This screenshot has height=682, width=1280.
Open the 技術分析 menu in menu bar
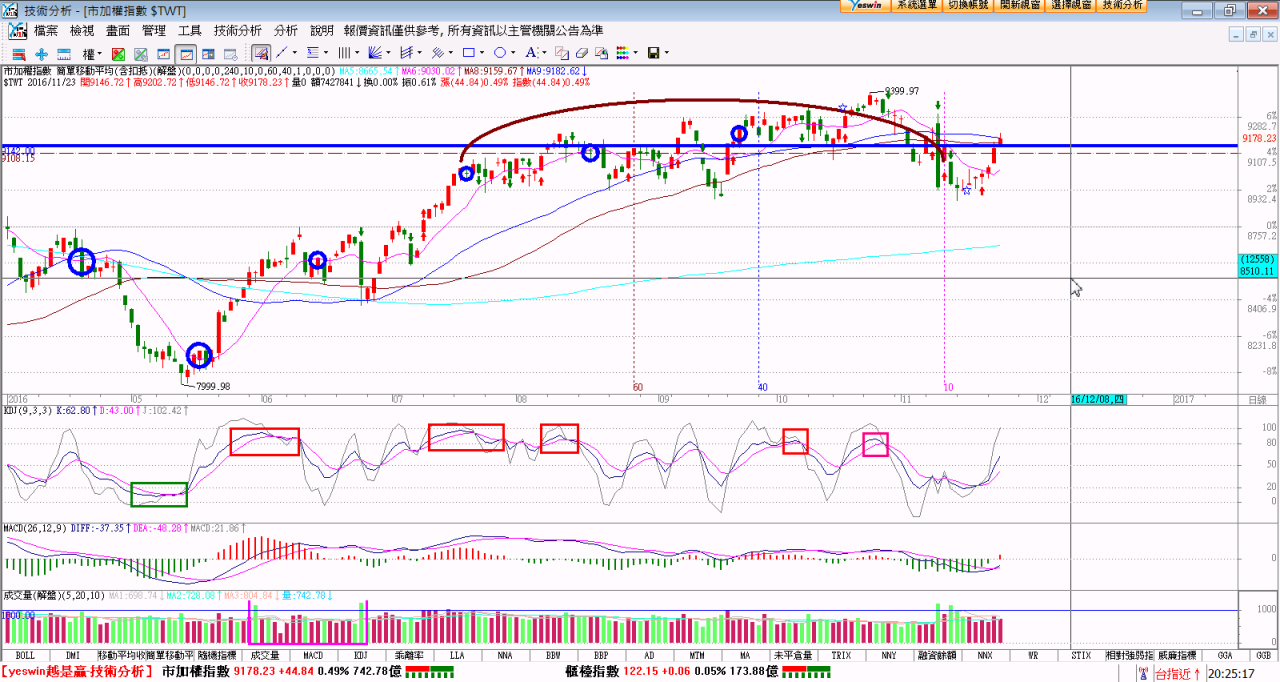coord(237,31)
